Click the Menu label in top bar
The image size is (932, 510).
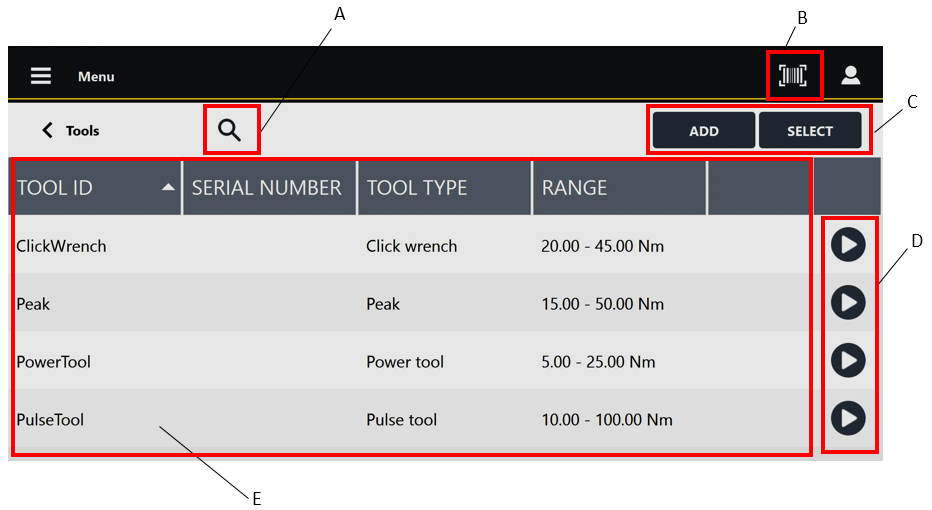pyautogui.click(x=96, y=77)
